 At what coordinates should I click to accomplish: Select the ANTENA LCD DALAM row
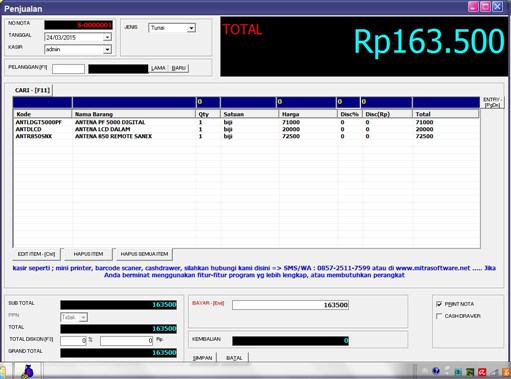[247, 129]
